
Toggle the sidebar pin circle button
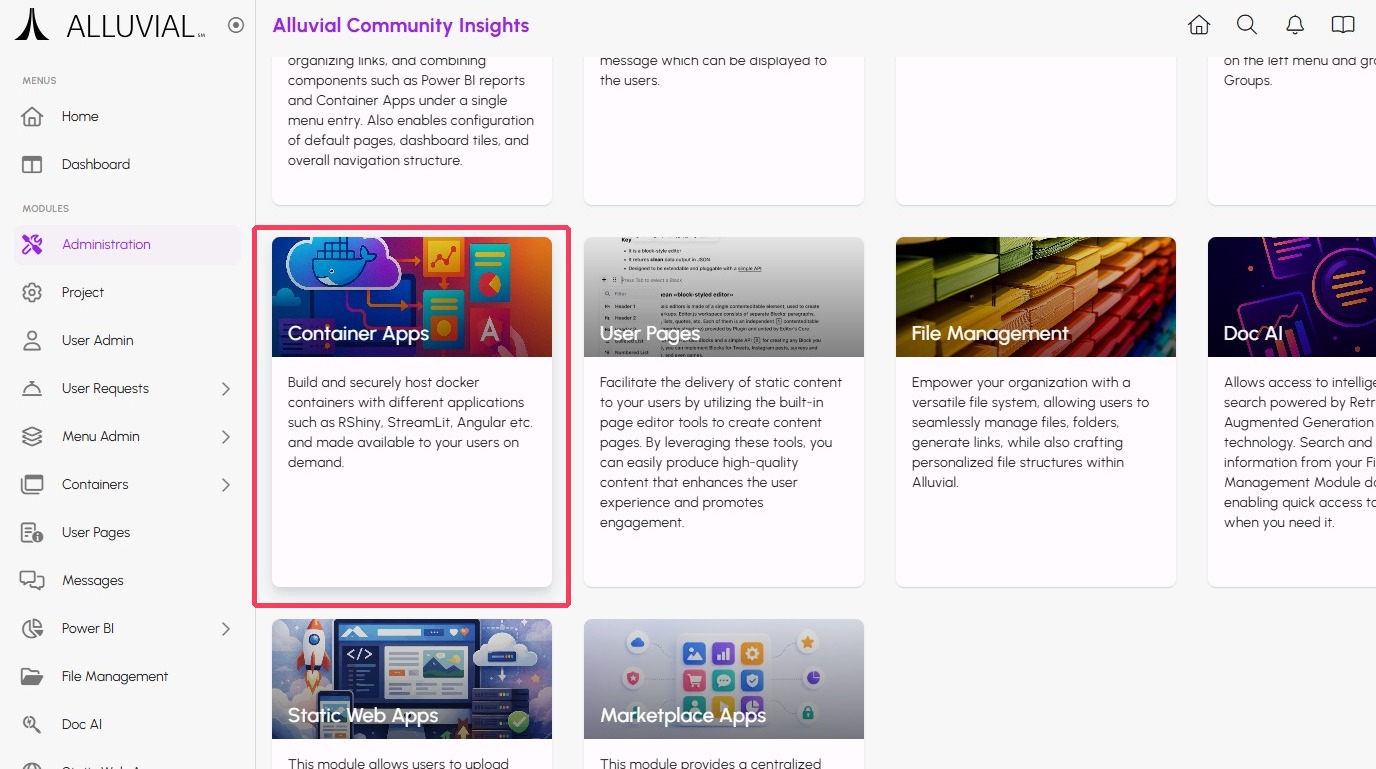pos(236,25)
